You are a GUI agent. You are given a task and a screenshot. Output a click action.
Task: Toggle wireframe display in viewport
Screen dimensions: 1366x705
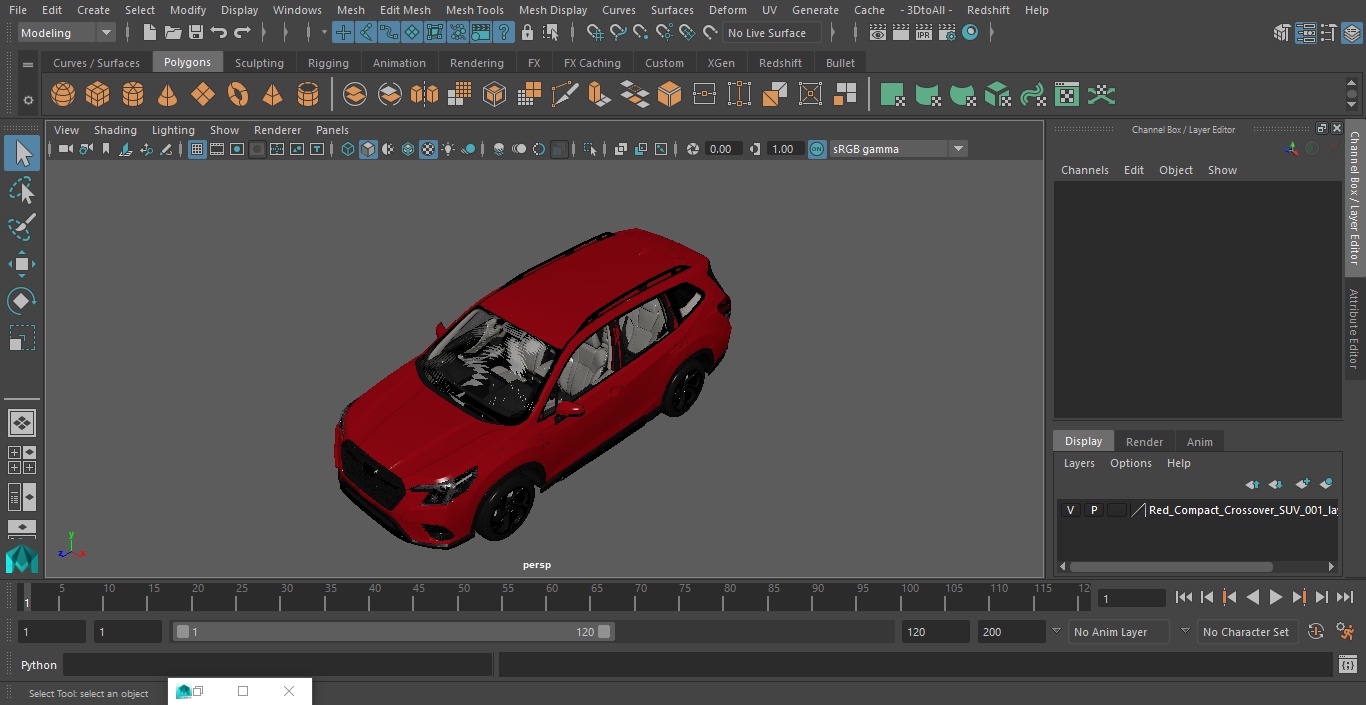(348, 149)
